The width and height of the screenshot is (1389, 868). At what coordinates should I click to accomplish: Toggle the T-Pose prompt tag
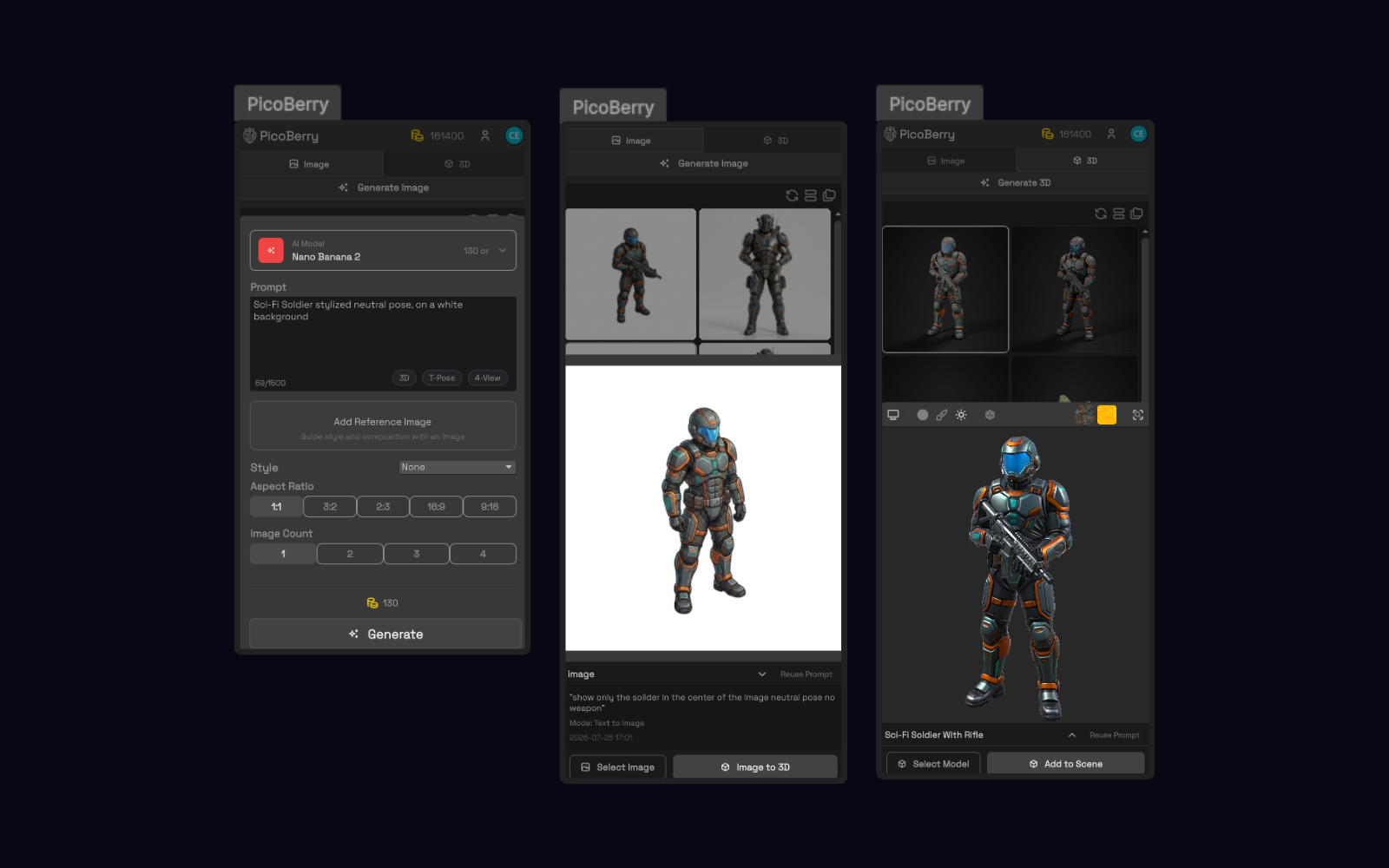click(x=442, y=378)
